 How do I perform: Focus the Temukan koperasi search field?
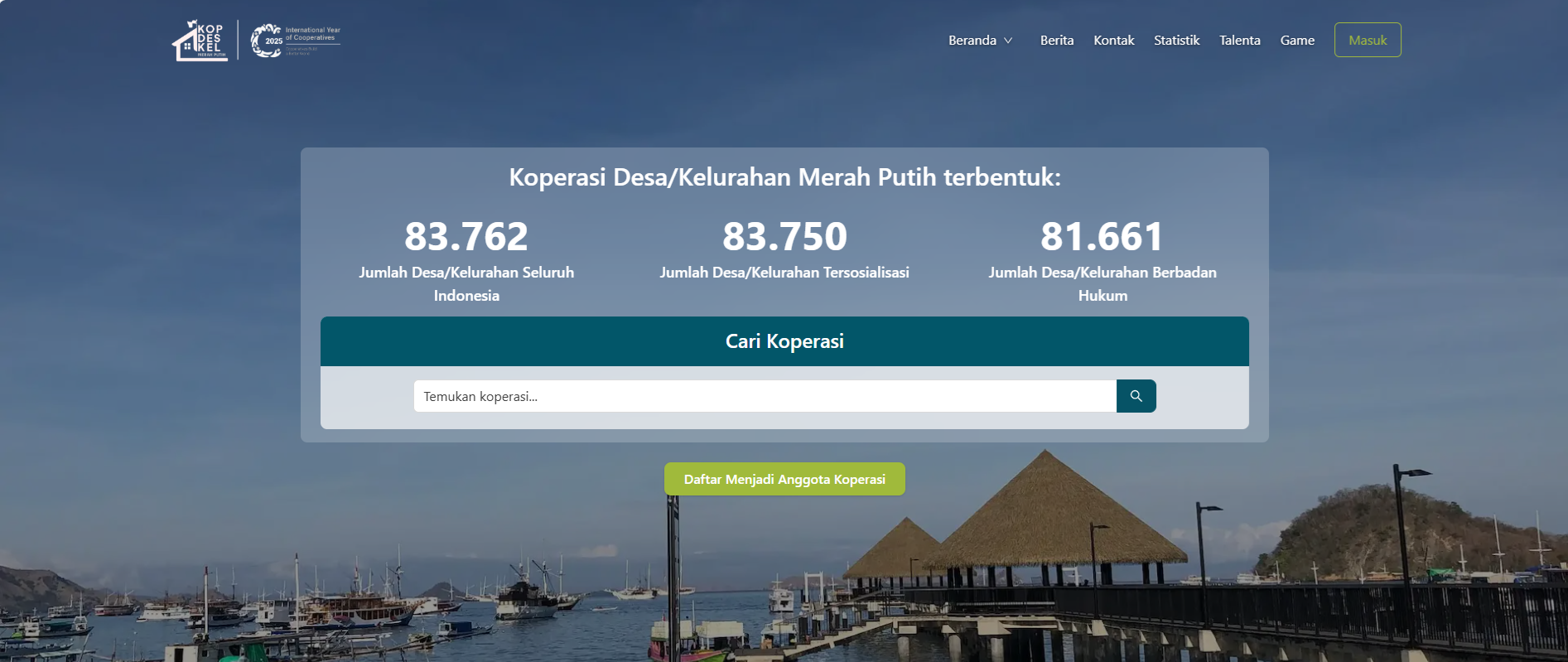765,396
